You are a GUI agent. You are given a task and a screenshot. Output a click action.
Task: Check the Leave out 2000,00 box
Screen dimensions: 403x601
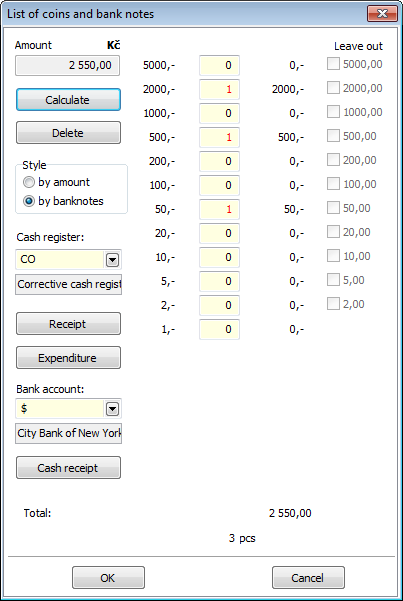[x=333, y=88]
